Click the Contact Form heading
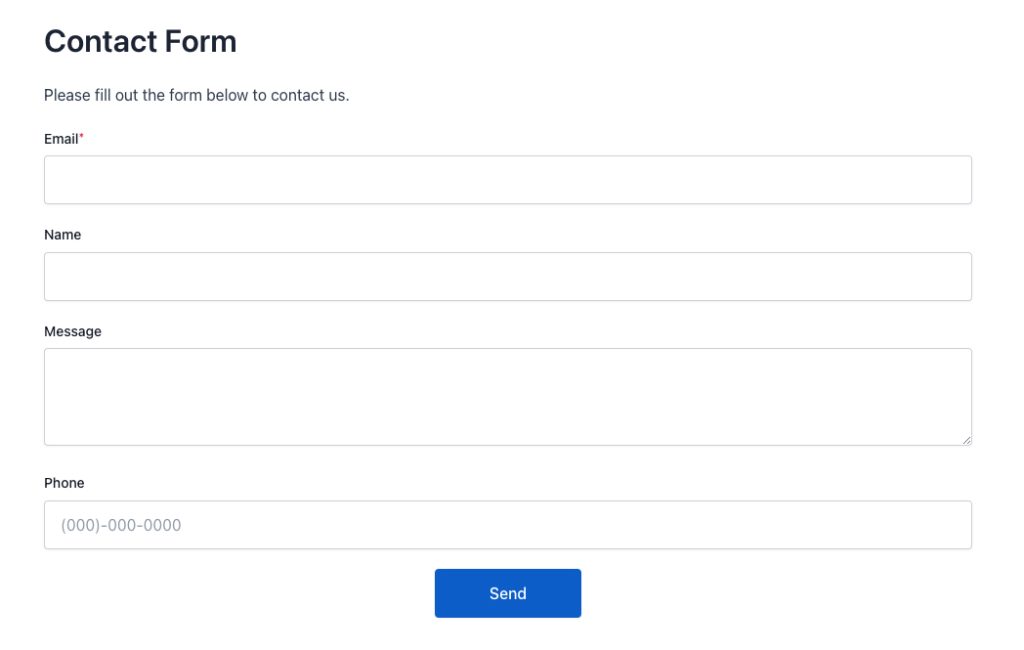This screenshot has height=650, width=1024. coord(140,41)
